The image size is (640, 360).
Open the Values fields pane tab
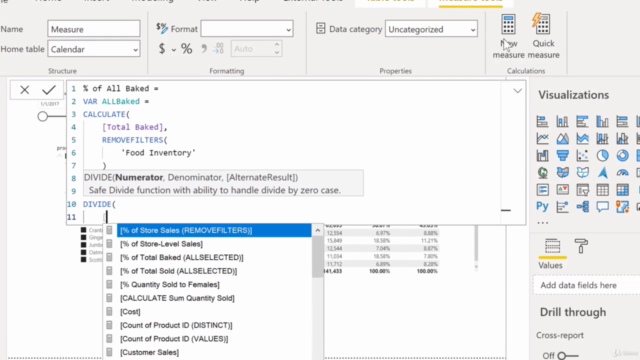552,247
